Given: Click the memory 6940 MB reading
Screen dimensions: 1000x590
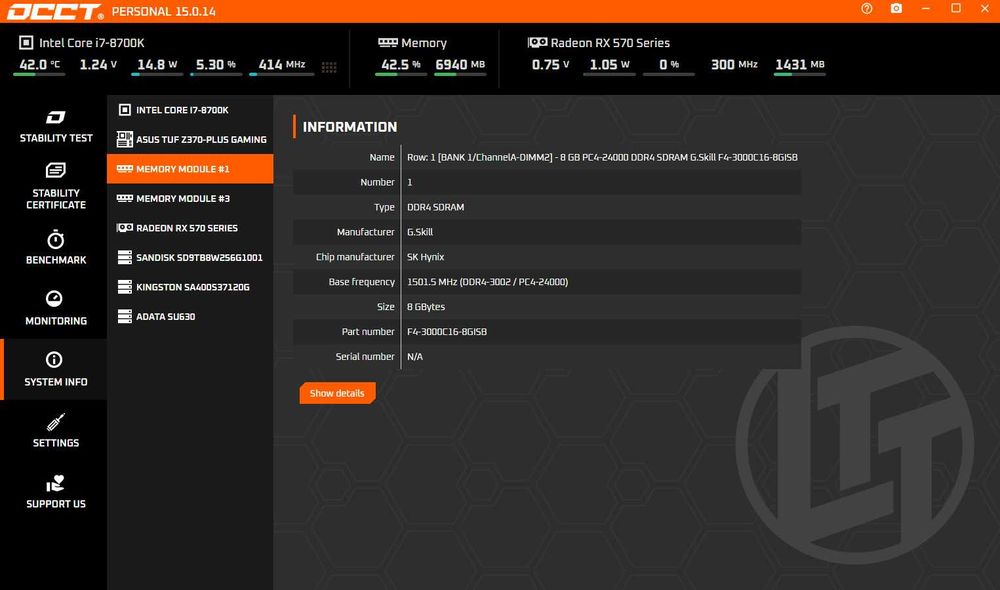Looking at the screenshot, I should 460,64.
